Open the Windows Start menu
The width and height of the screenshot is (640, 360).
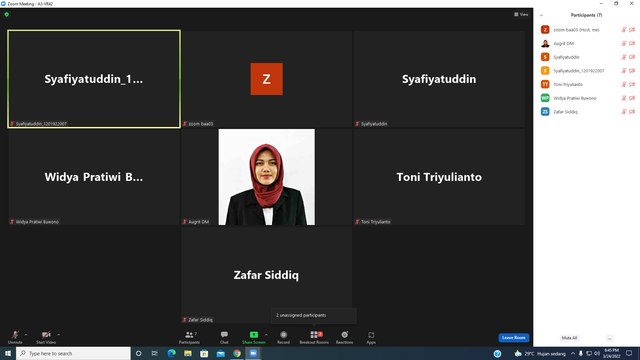(x=8, y=353)
